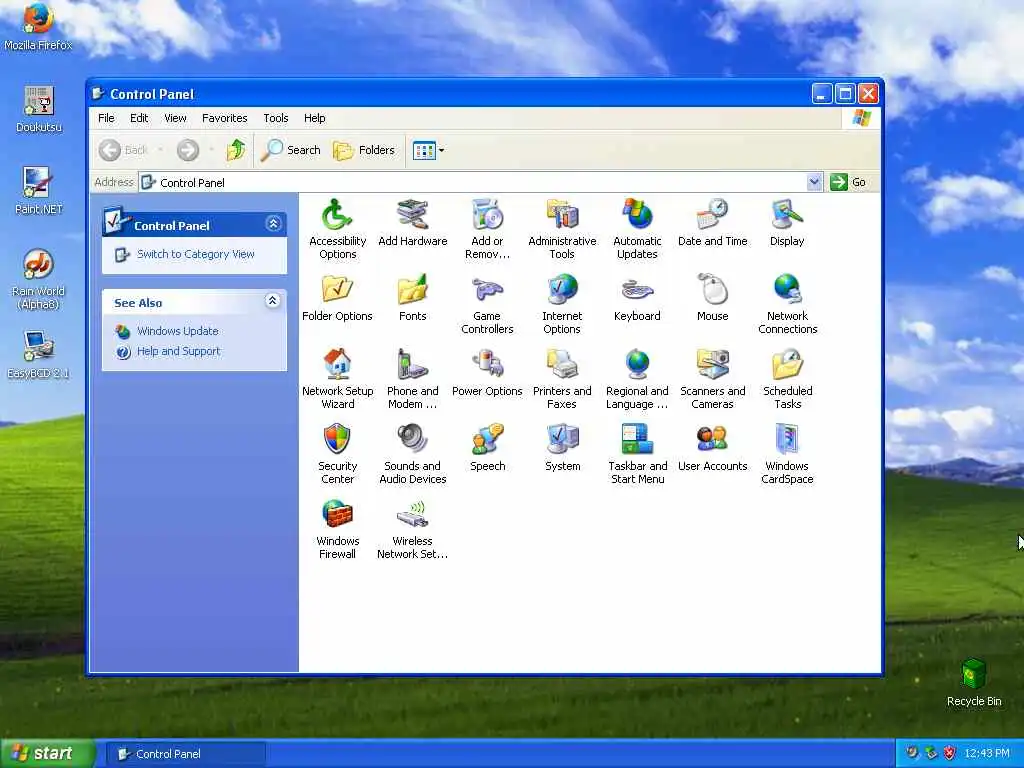This screenshot has height=768, width=1024.
Task: Select the EasyBCD 2.1 desktop icon
Action: tap(38, 355)
